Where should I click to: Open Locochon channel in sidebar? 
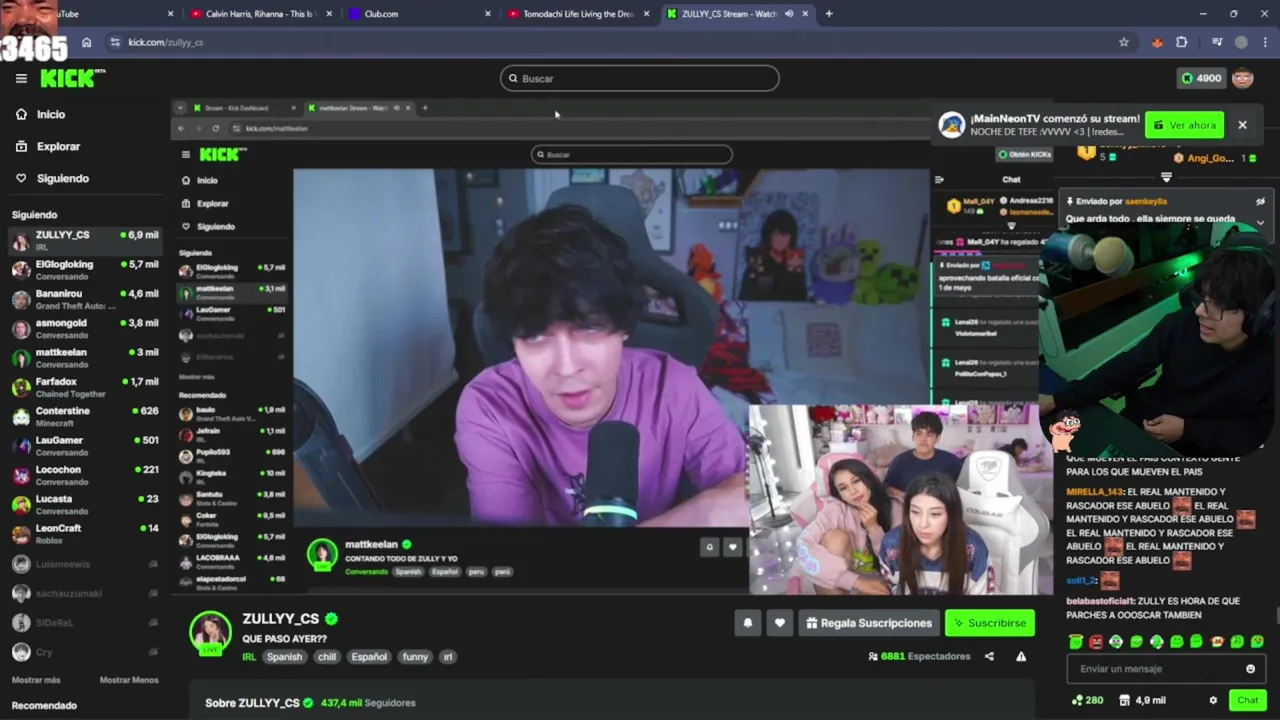pyautogui.click(x=85, y=475)
